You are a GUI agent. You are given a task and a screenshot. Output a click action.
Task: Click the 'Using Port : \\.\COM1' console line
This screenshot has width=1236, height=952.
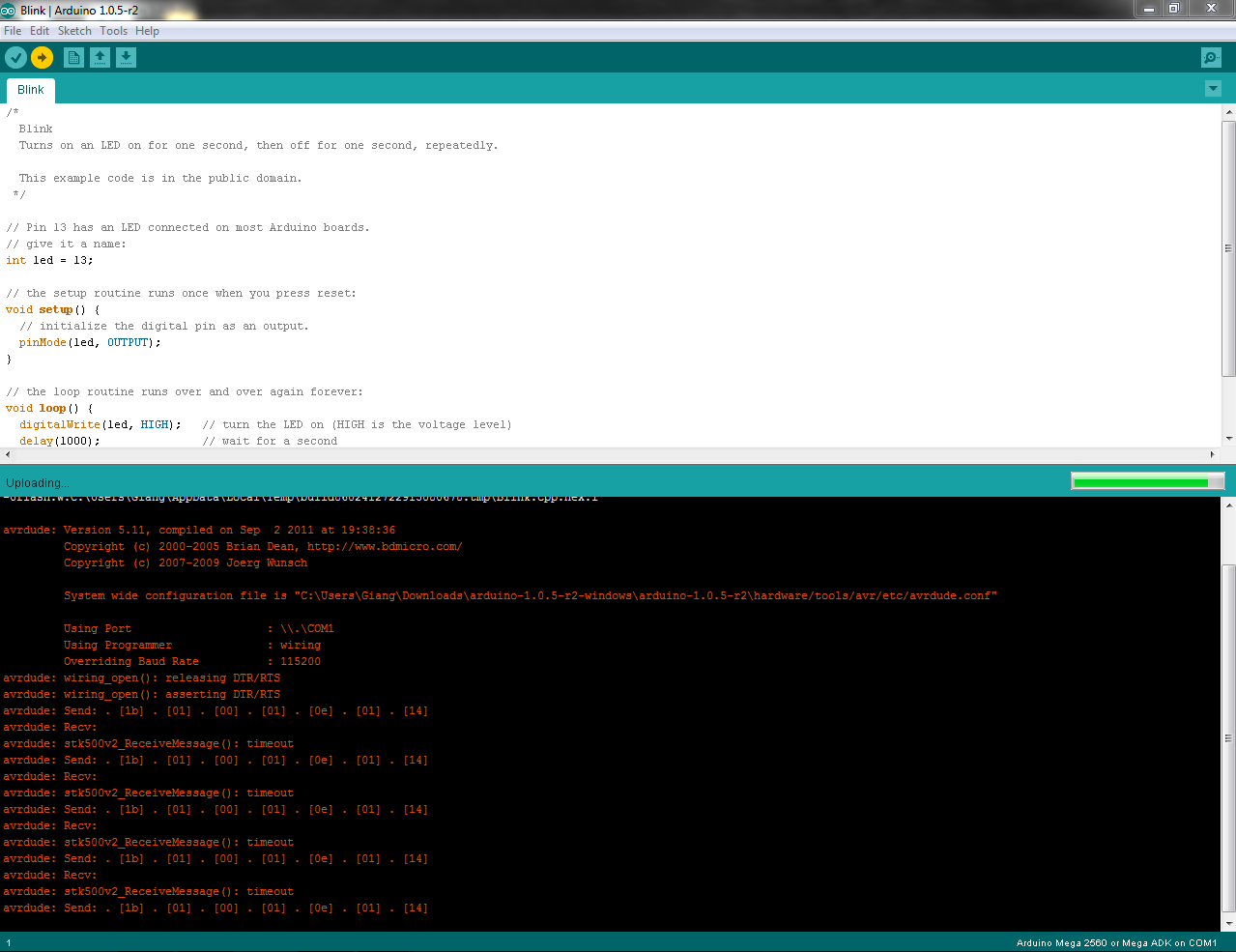click(199, 628)
